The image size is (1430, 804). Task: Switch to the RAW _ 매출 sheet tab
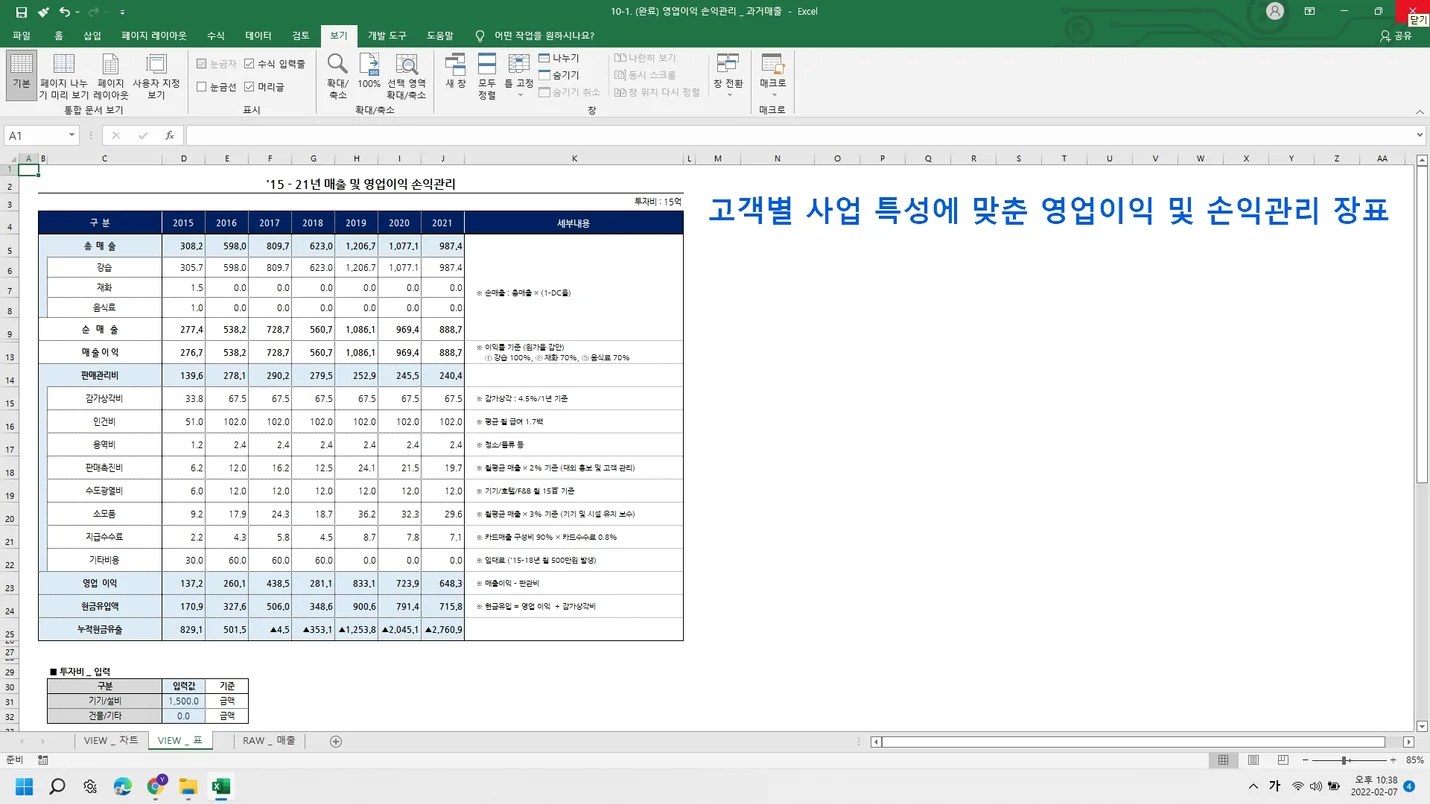(269, 741)
